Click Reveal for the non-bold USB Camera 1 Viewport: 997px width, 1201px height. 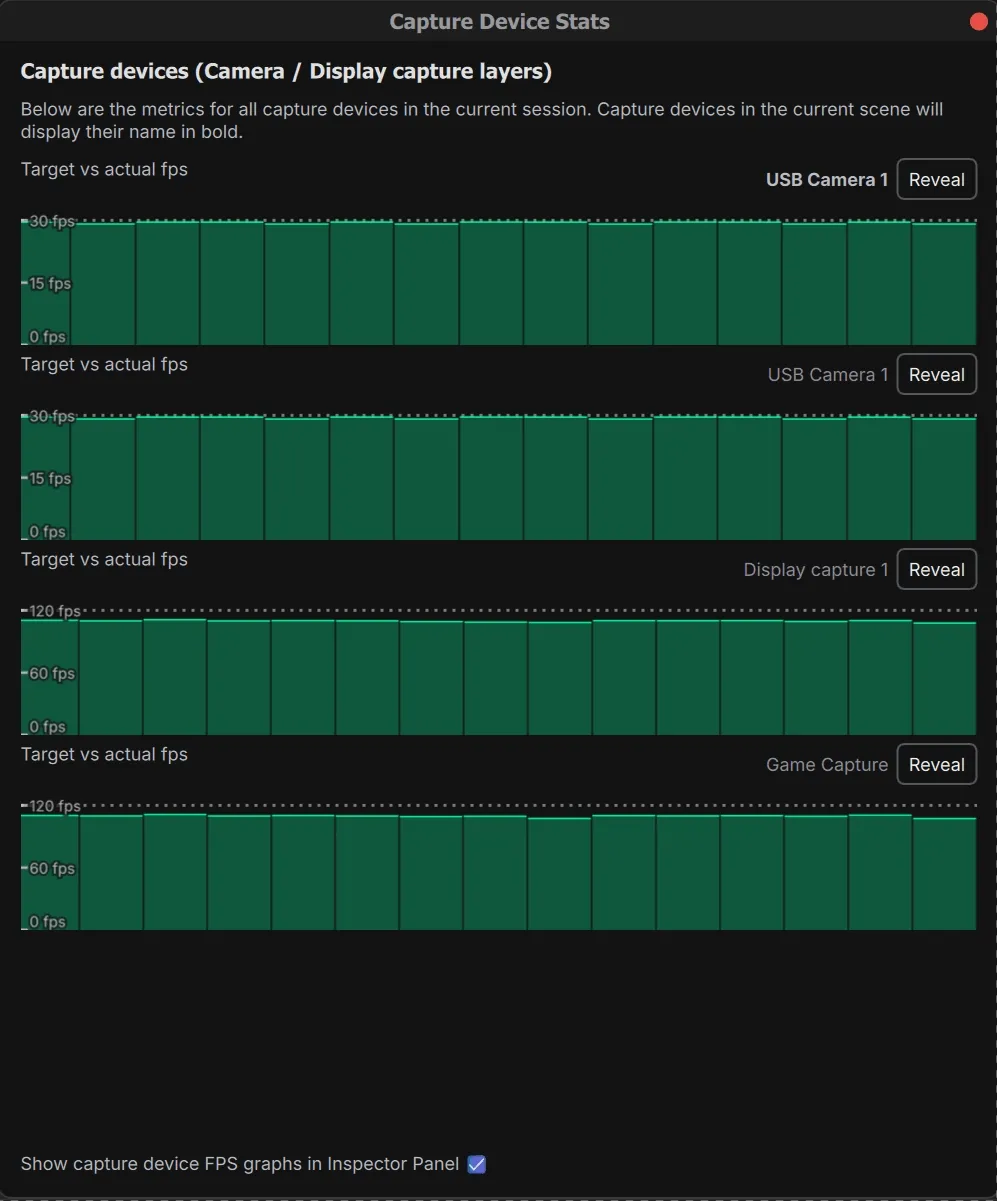click(936, 375)
